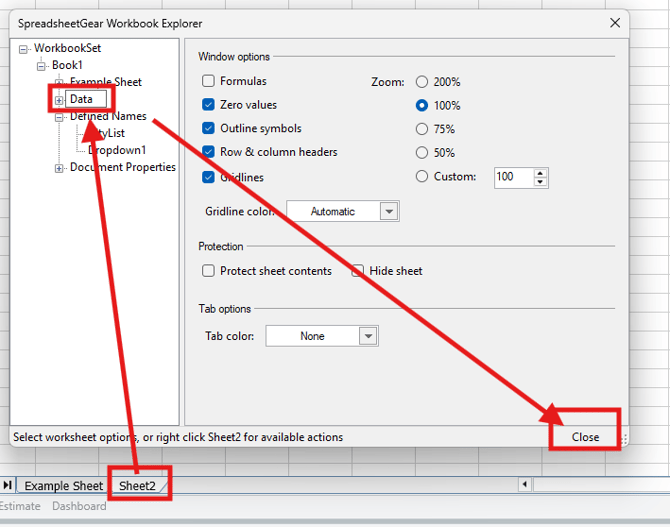Choose the 75% zoom radio button

tap(422, 130)
